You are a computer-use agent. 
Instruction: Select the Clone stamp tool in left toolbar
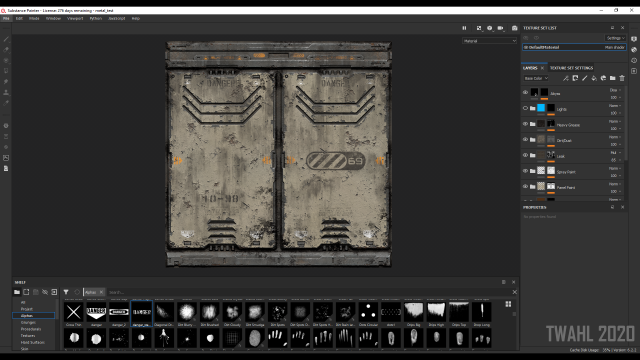tap(6, 92)
